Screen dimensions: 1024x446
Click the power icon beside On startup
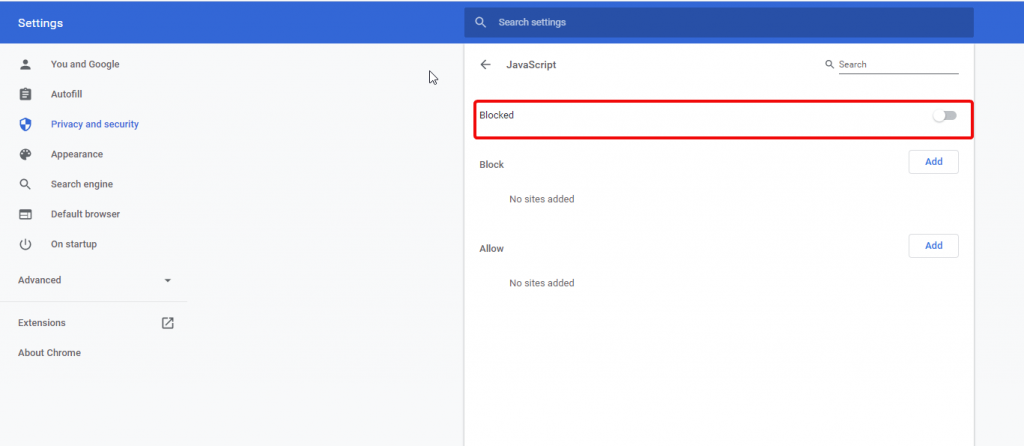point(25,244)
